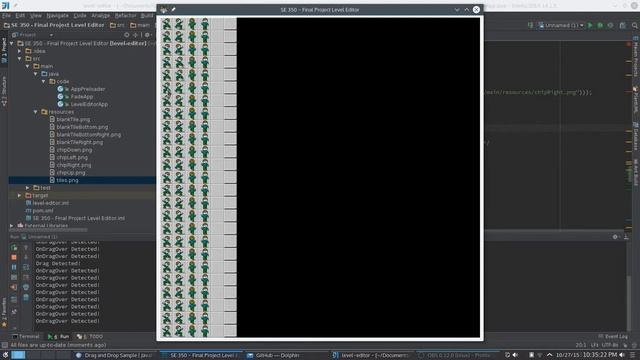This screenshot has height=360, width=640.
Task: Click the main breadcrumb in navigation bar
Action: pyautogui.click(x=140, y=25)
